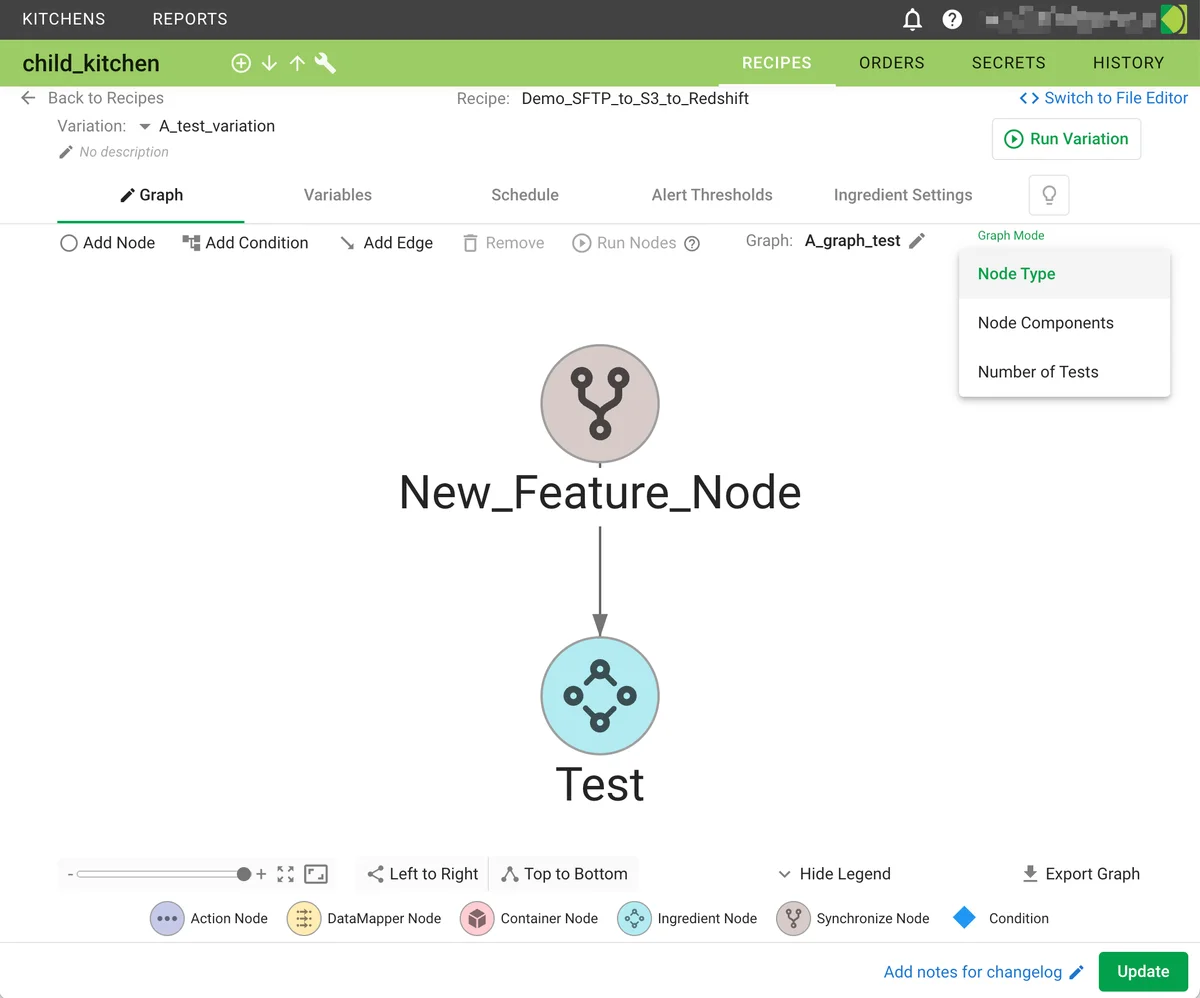Select Number of Tests in Graph Mode menu

1038,371
